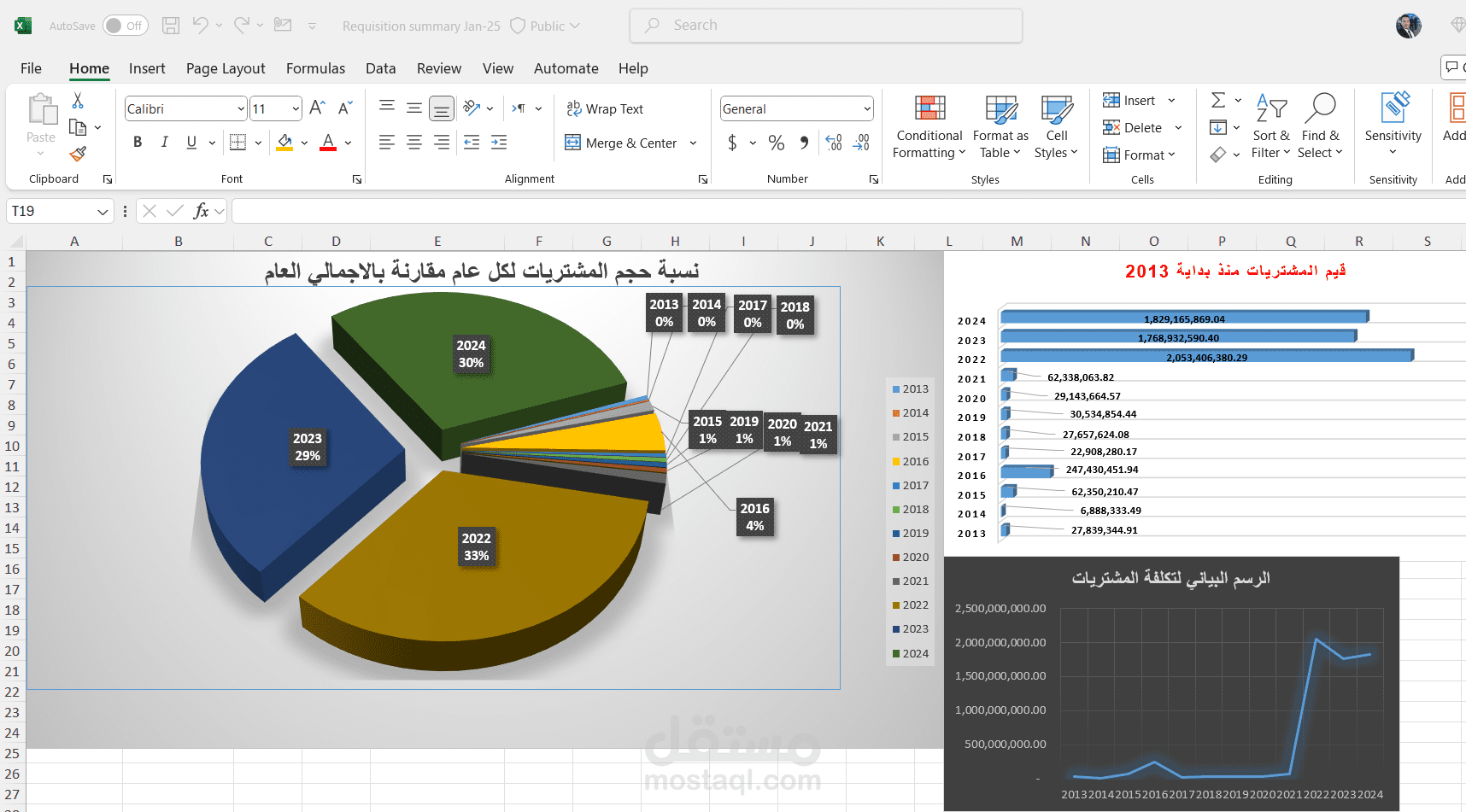Increase the indent
Screen dimensions: 1466x812
pyautogui.click(x=499, y=143)
